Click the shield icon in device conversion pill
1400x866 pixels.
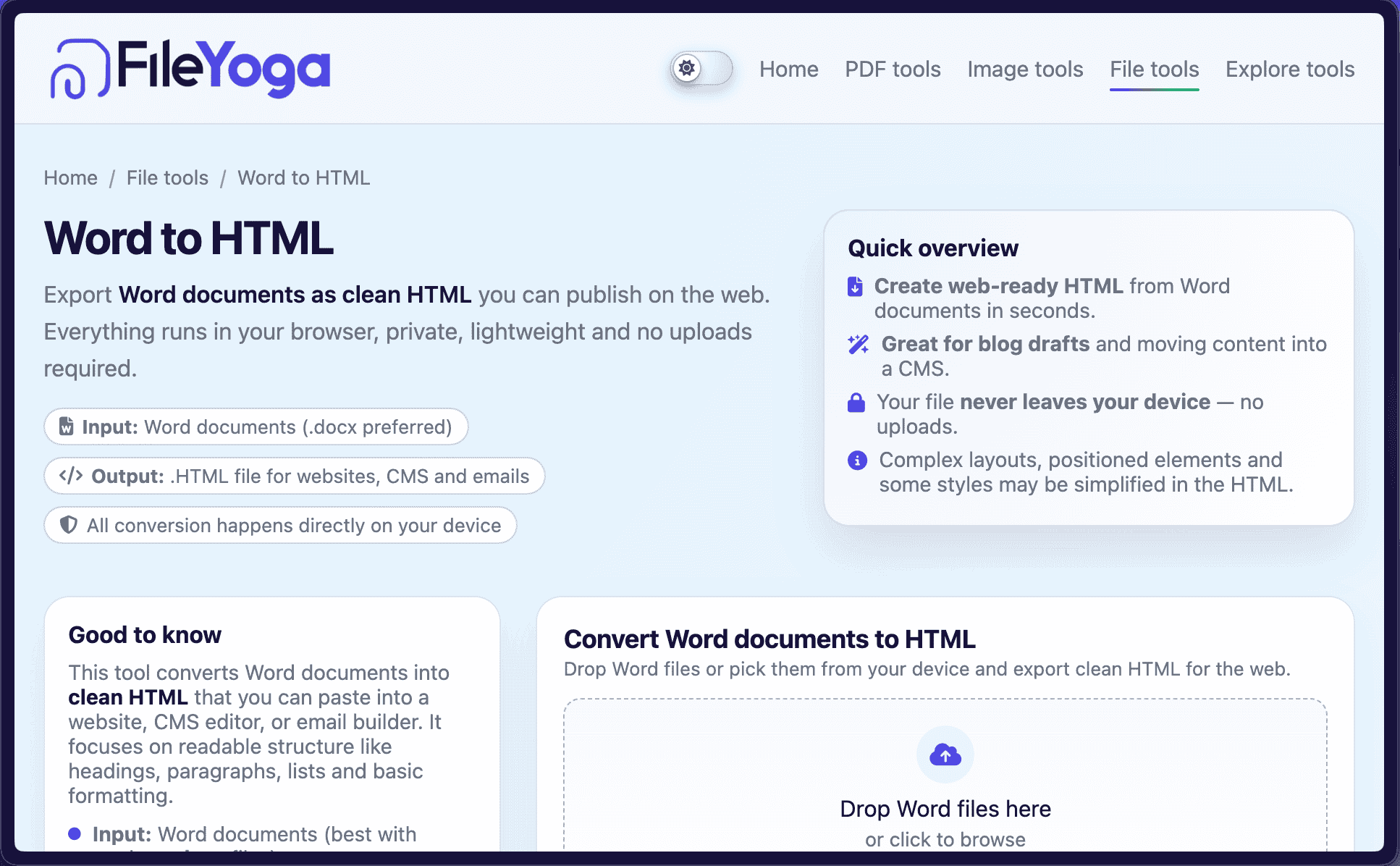tap(69, 525)
